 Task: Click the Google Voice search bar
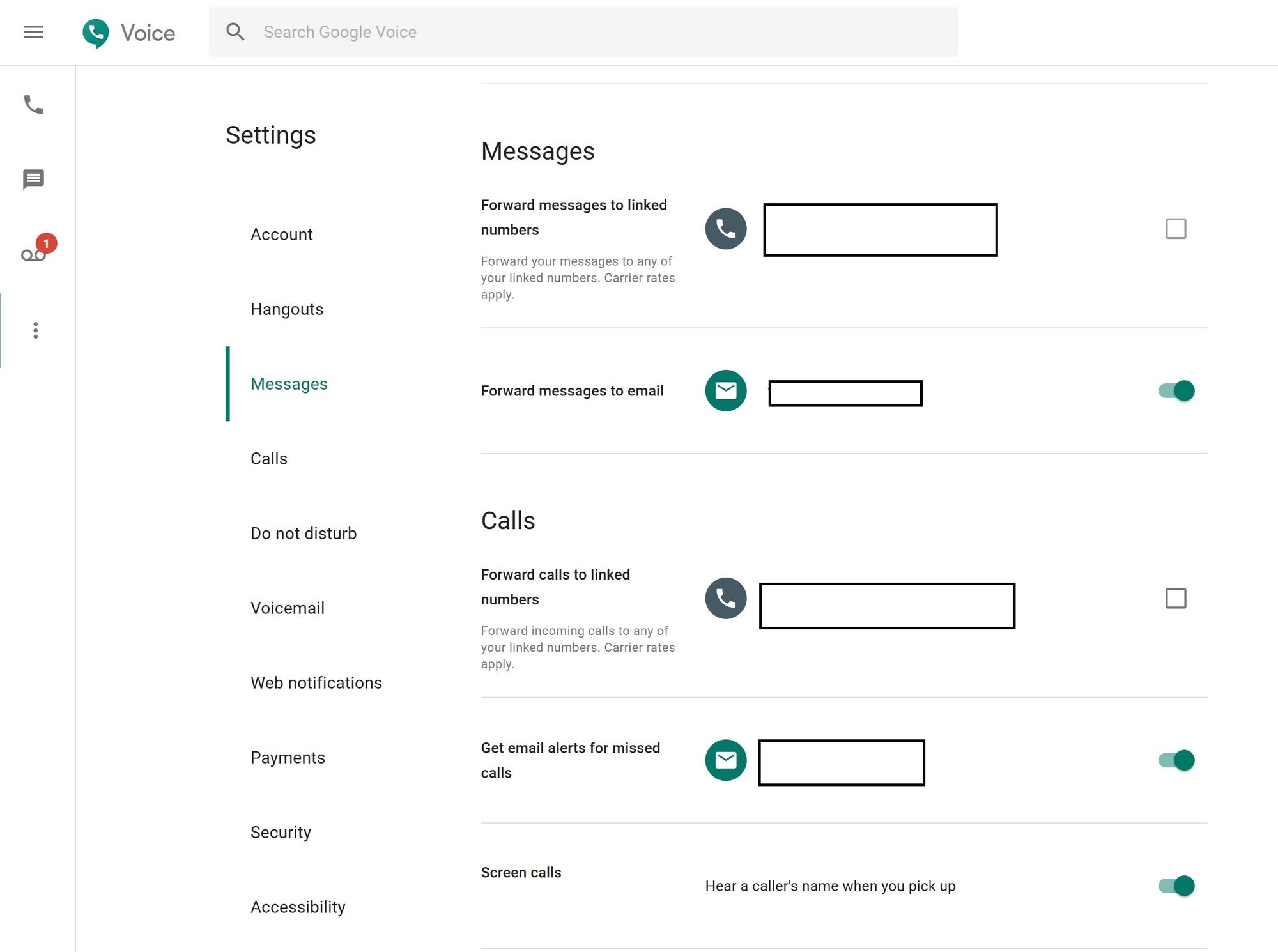(583, 31)
